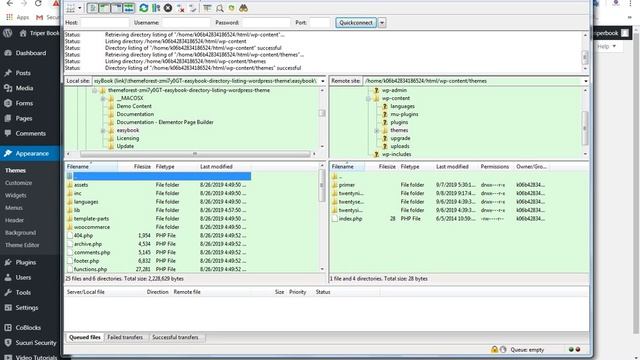Image resolution: width=640 pixels, height=360 pixels.
Task: Sort local list by Last modified
Action: (x=216, y=167)
